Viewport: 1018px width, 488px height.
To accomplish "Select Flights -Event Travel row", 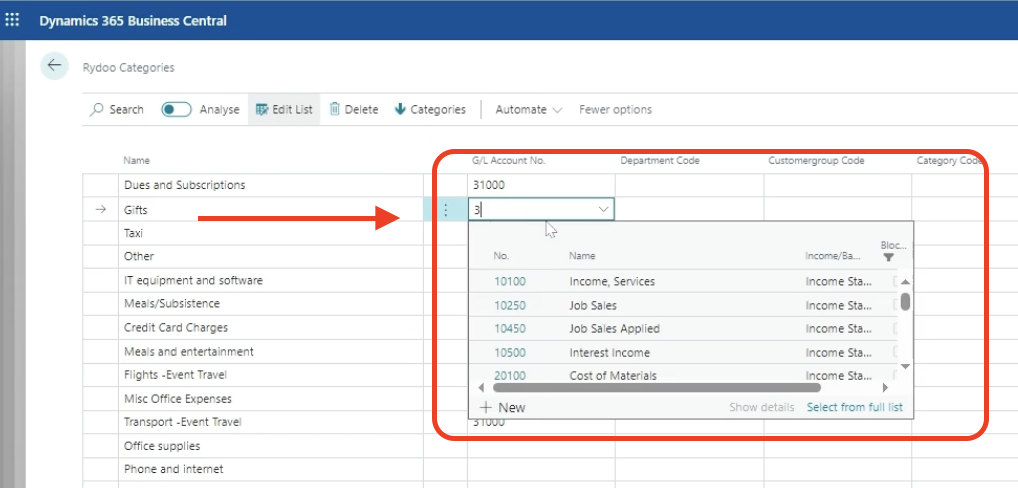I will 175,374.
